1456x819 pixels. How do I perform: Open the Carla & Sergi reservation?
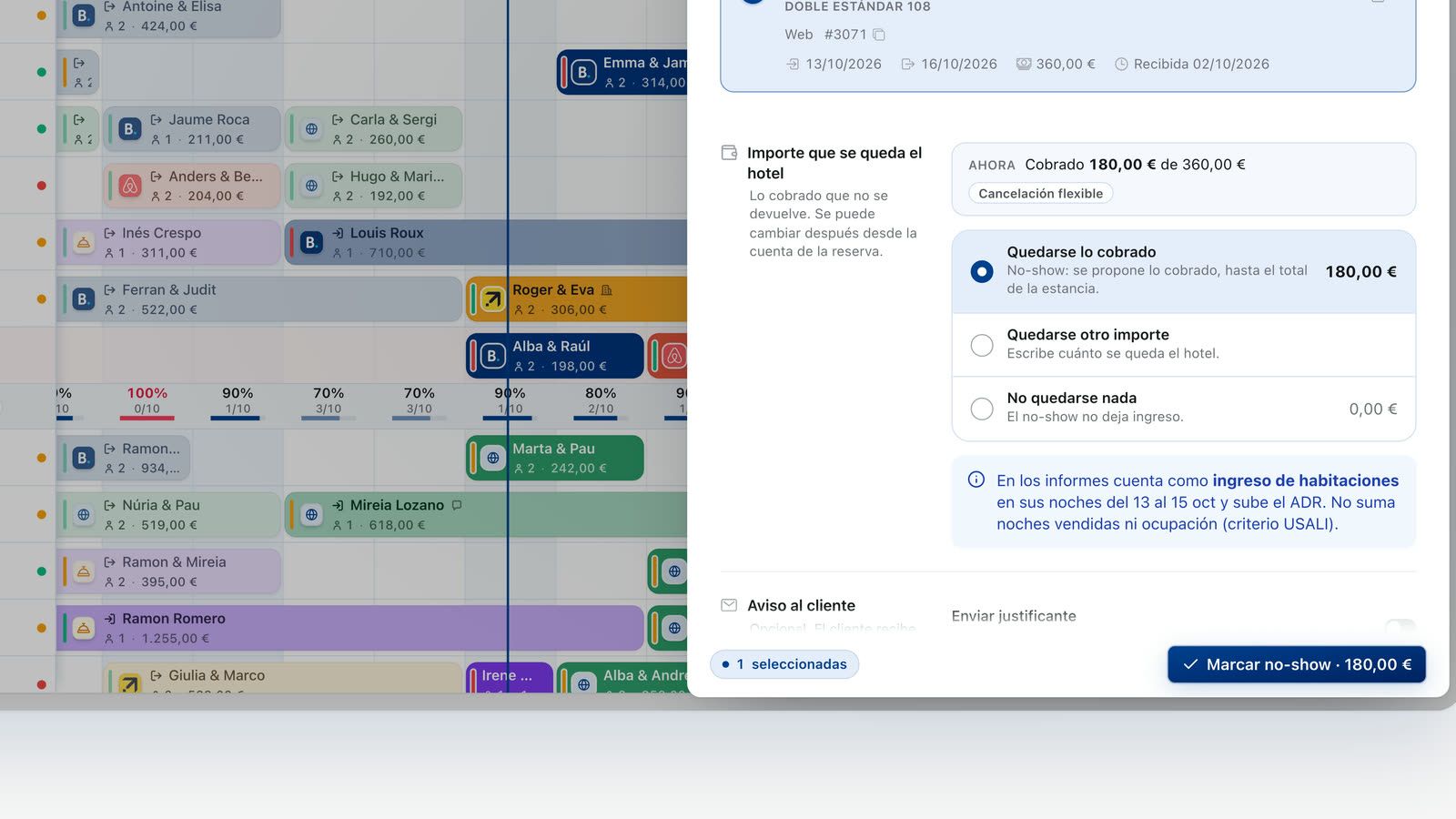[x=373, y=129]
